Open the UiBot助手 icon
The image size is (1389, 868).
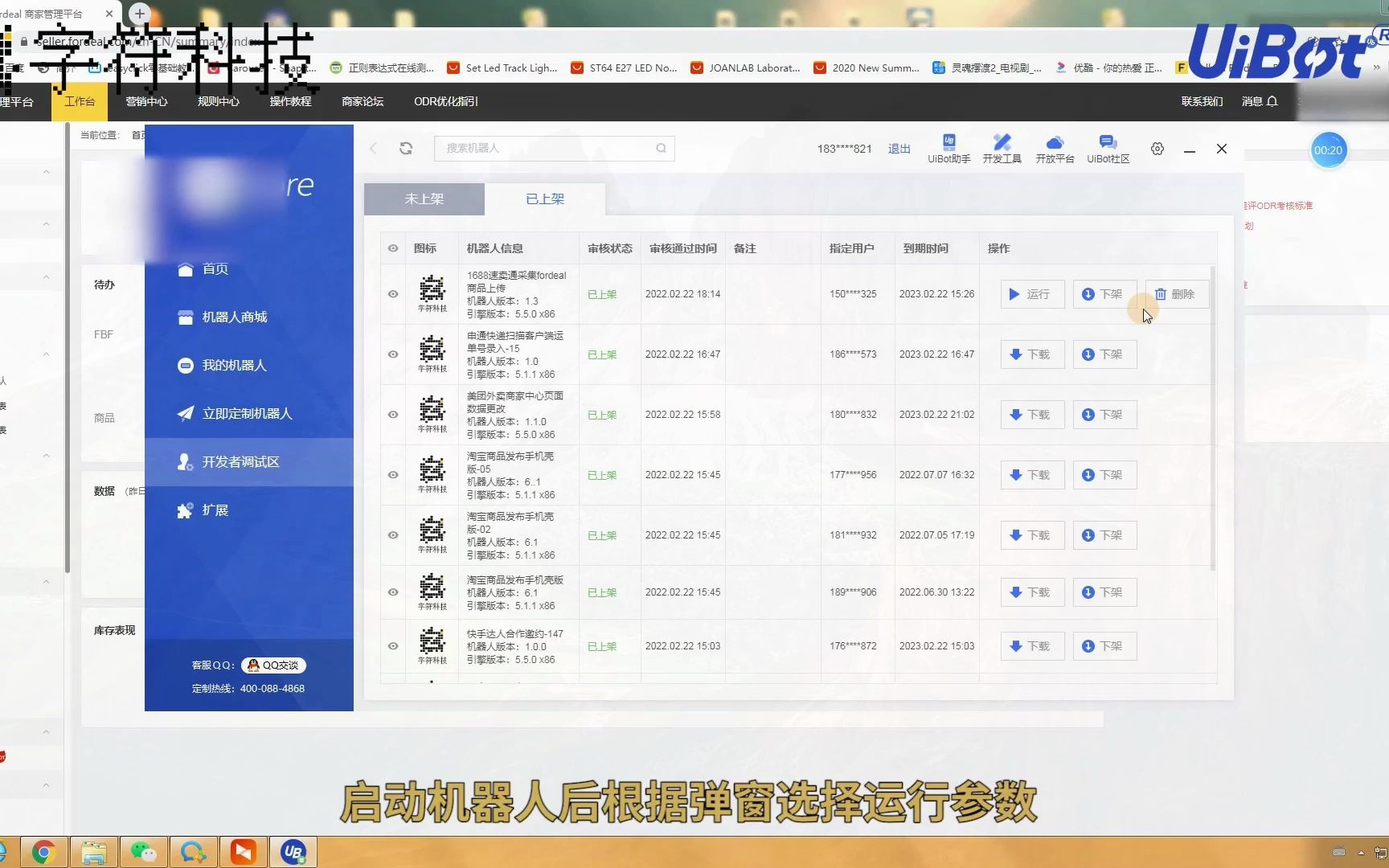[949, 147]
